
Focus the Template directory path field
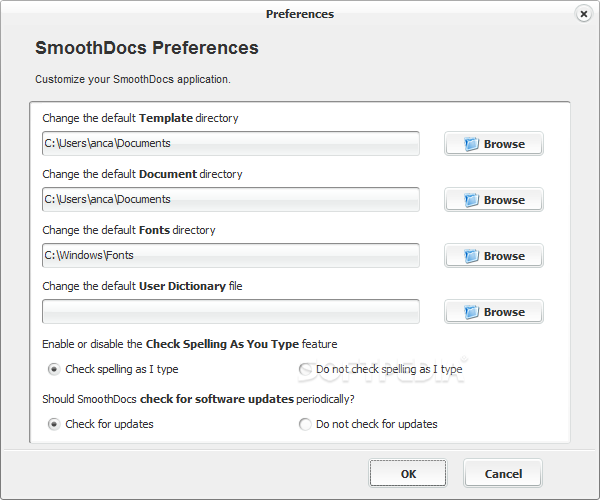click(231, 143)
